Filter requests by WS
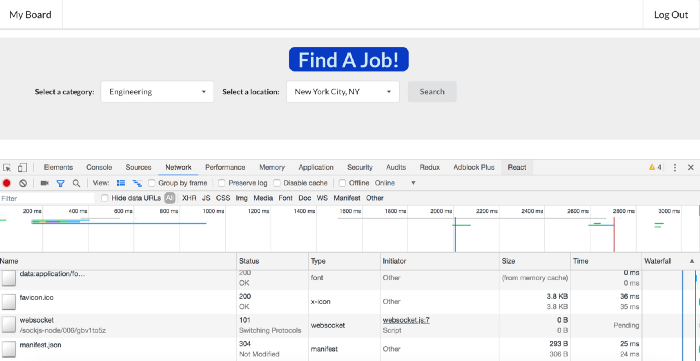 tap(322, 198)
